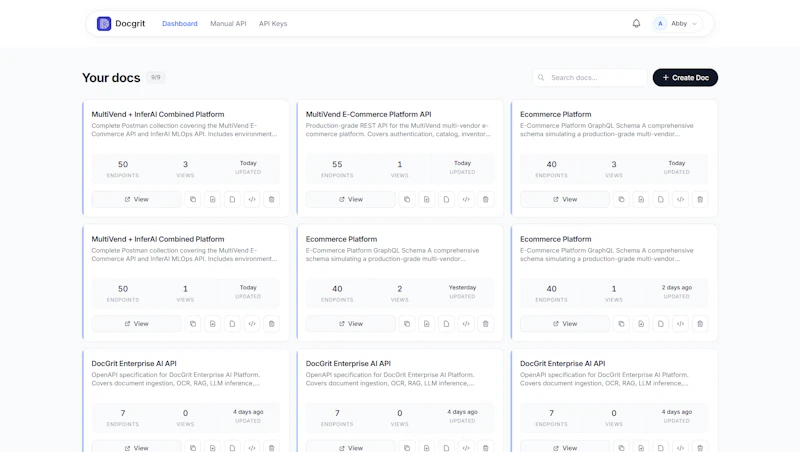View the Ecommerce Platform doc updated Today
The height and width of the screenshot is (452, 800).
coord(565,199)
